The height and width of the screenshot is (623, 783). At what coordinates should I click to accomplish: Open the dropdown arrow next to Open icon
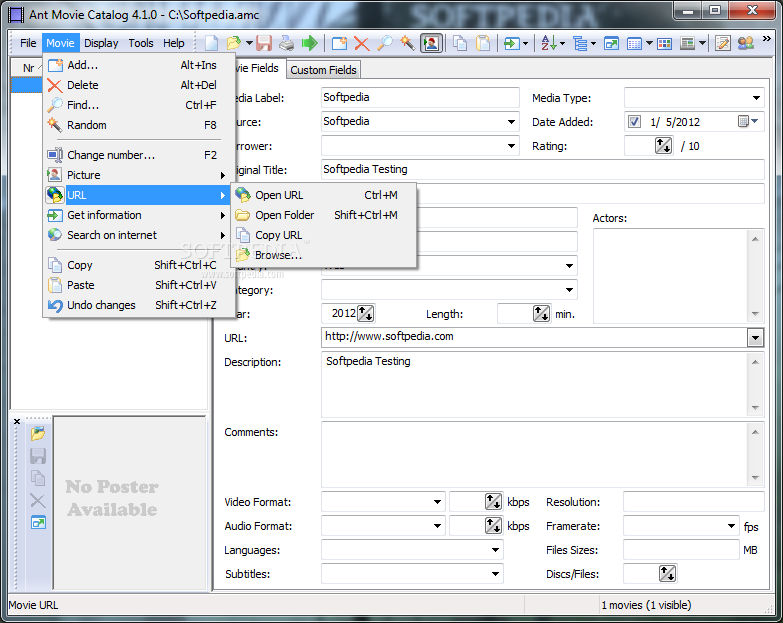[249, 43]
